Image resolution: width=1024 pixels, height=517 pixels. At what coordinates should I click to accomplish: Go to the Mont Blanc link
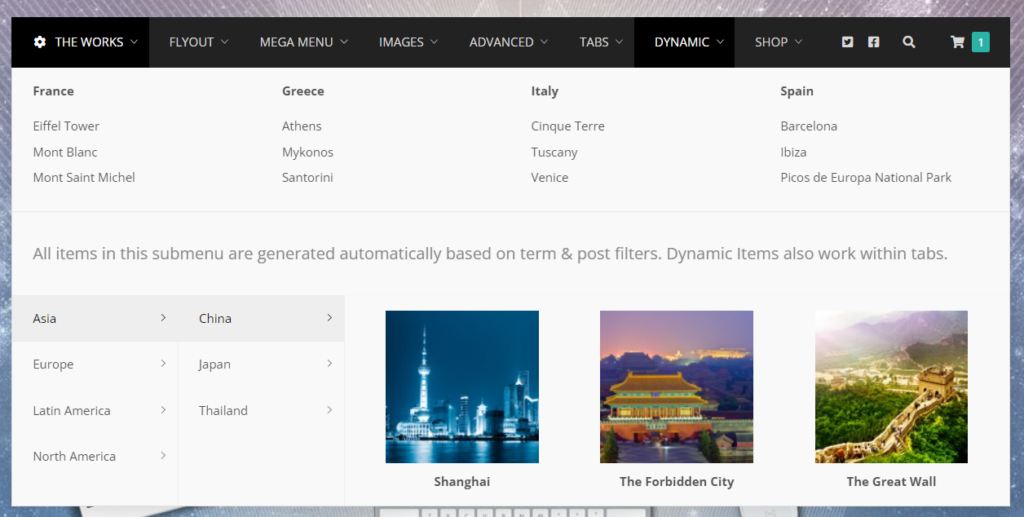[65, 152]
